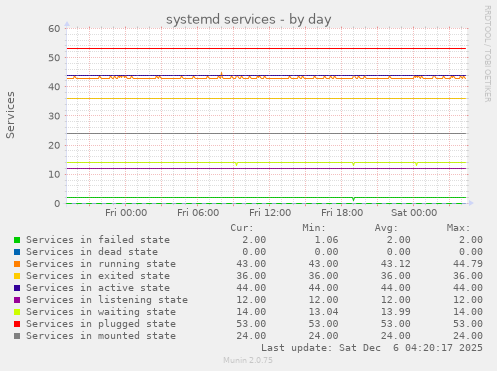This screenshot has width=497, height=371.
Task: Select the 'Services in exited state' label
Action: (98, 276)
